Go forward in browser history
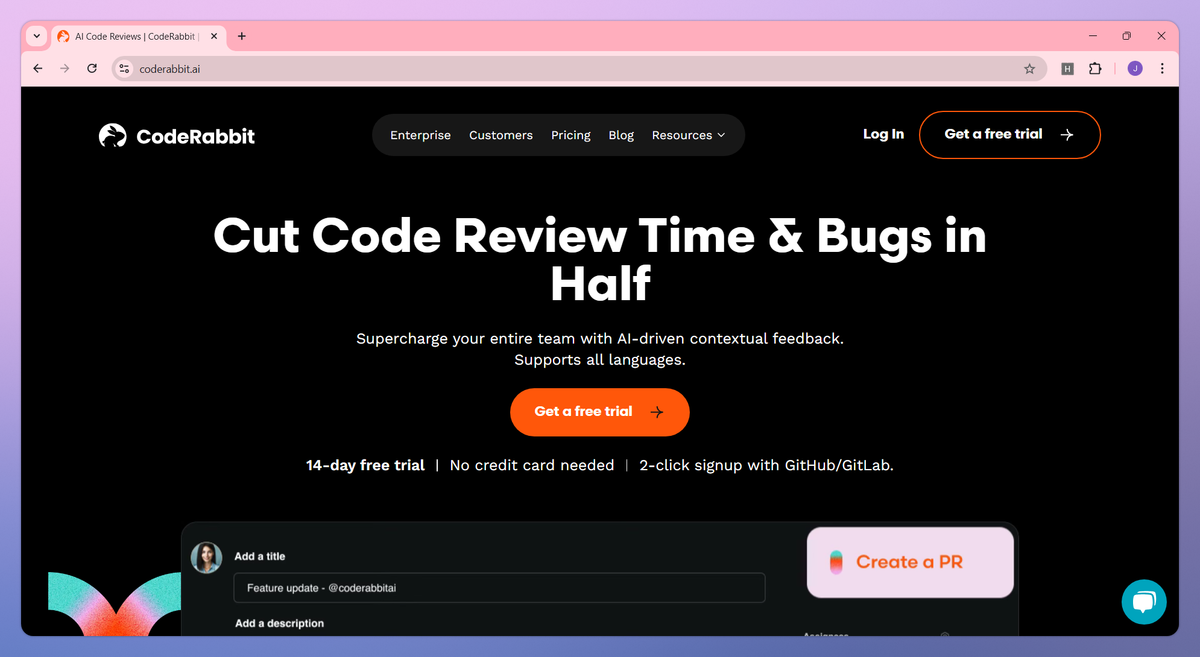1200x657 pixels. [x=65, y=69]
